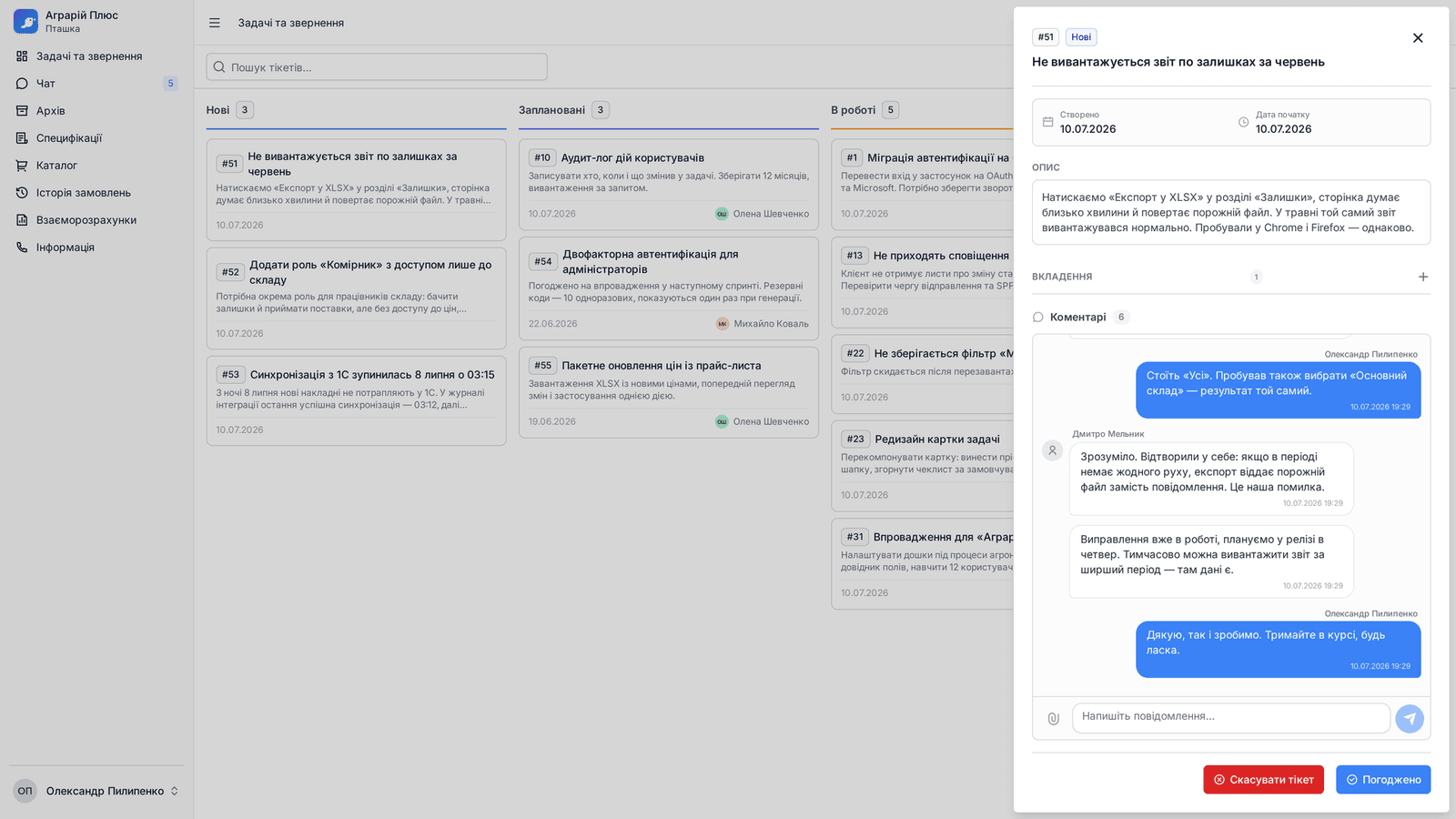Screen dimensions: 1456x819
Task: Send message with paper plane button
Action: tap(1410, 719)
